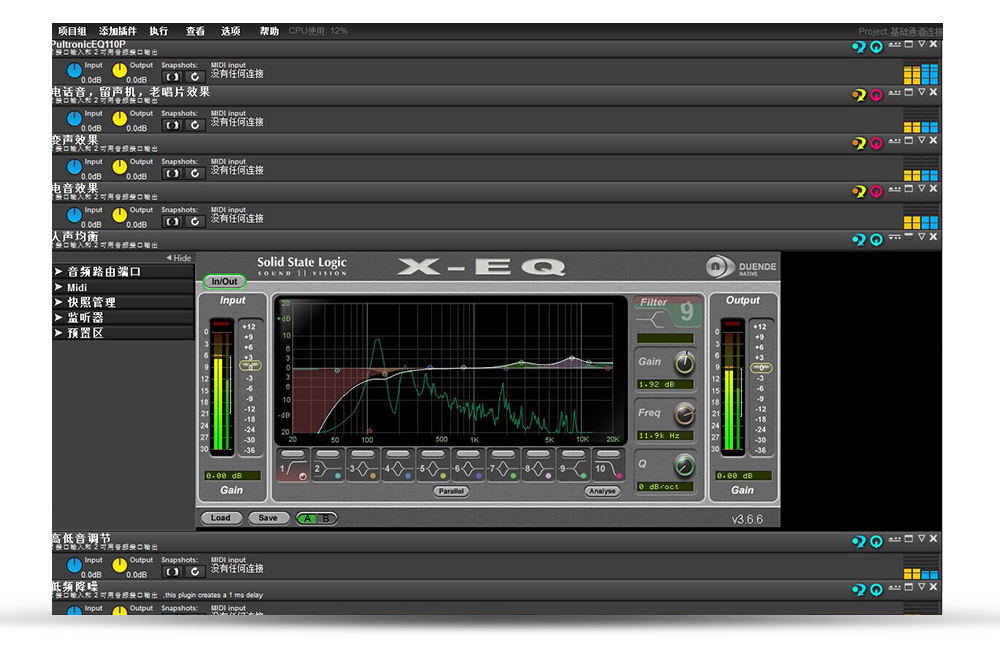Image resolution: width=1000 pixels, height=660 pixels.
Task: Click the 1.92 dB gain value field
Action: tap(665, 385)
